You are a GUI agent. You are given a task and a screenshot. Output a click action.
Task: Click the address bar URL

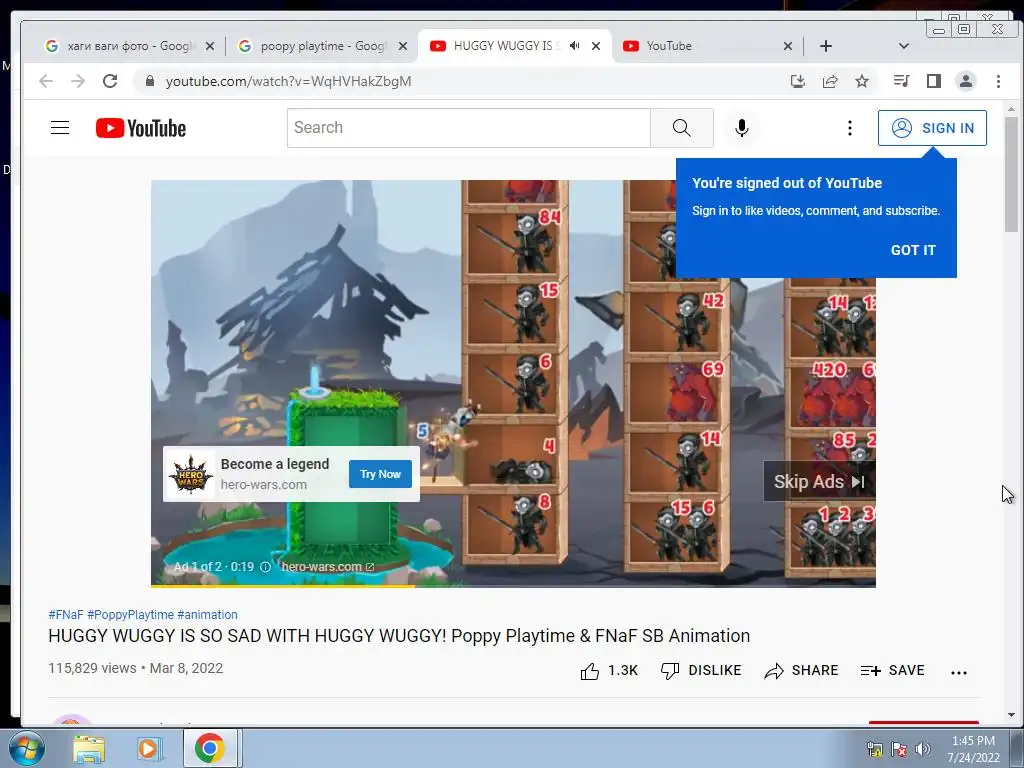(288, 81)
